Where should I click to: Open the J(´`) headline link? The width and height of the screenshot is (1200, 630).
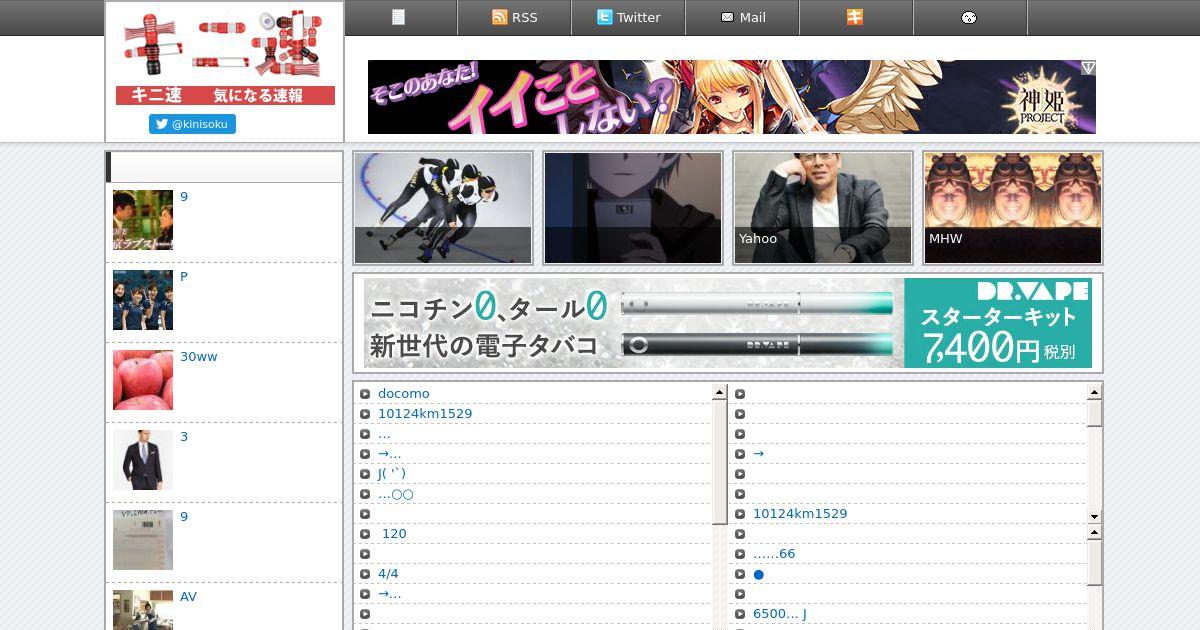click(392, 473)
